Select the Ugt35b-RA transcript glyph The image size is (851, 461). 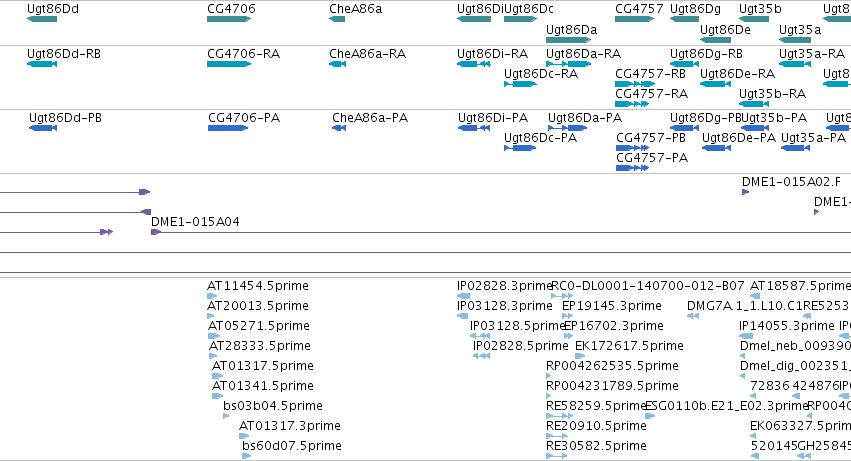(754, 104)
